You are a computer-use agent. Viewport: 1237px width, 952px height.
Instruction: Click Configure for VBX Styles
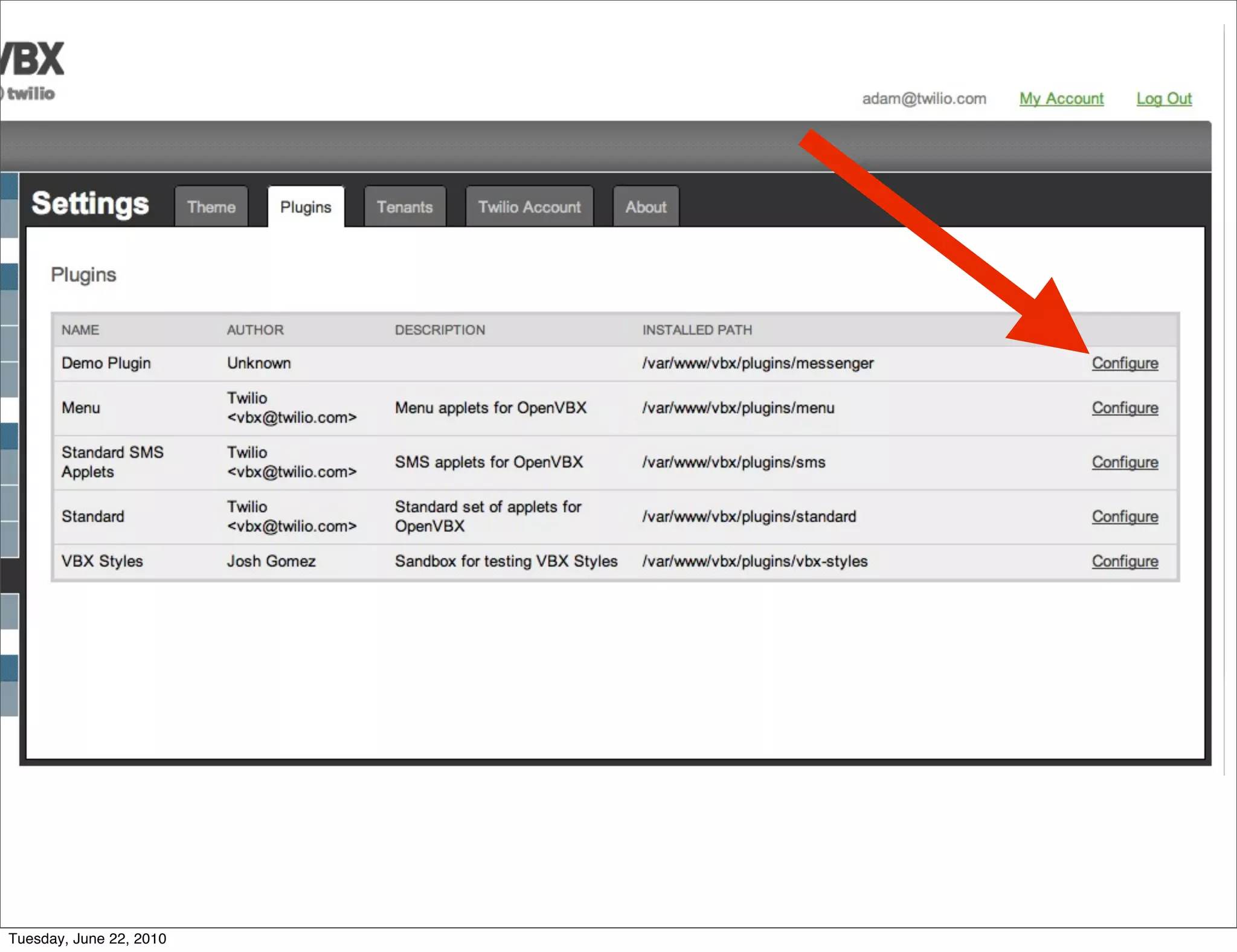coord(1125,561)
